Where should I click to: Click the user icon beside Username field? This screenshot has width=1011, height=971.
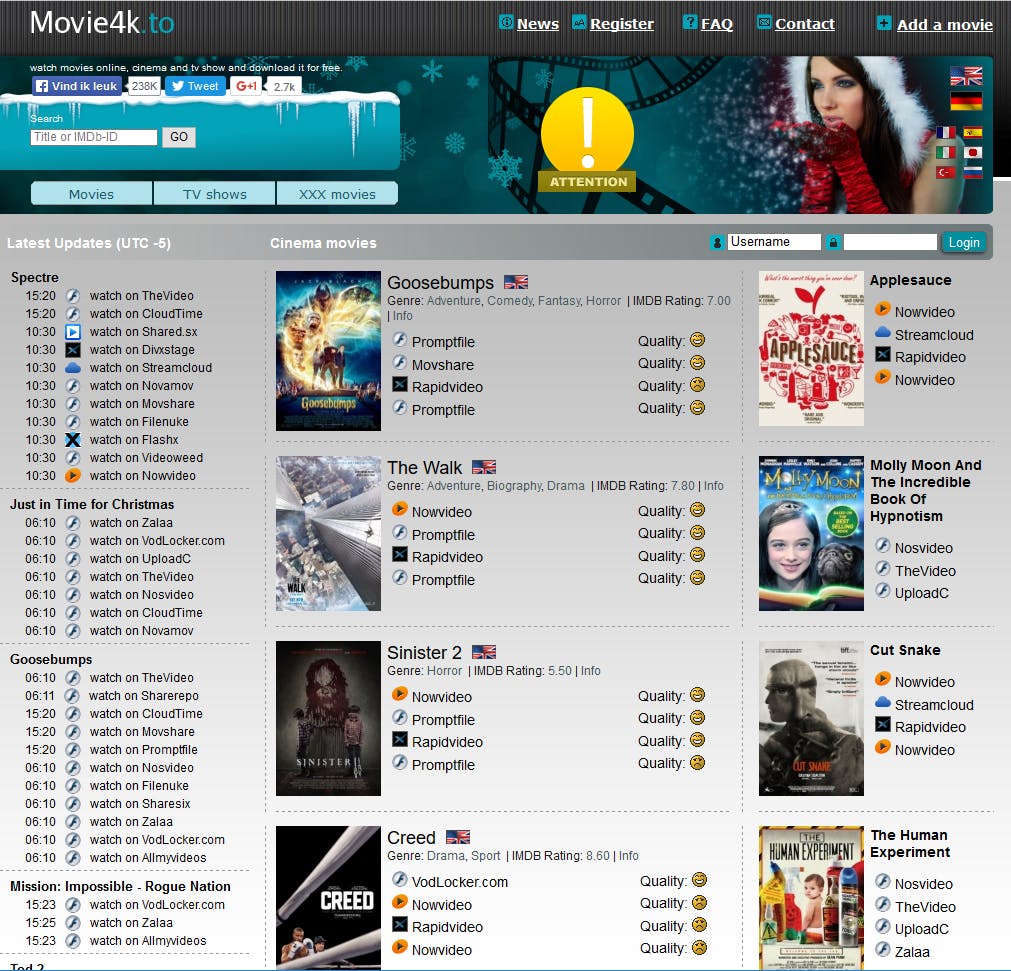tap(717, 242)
